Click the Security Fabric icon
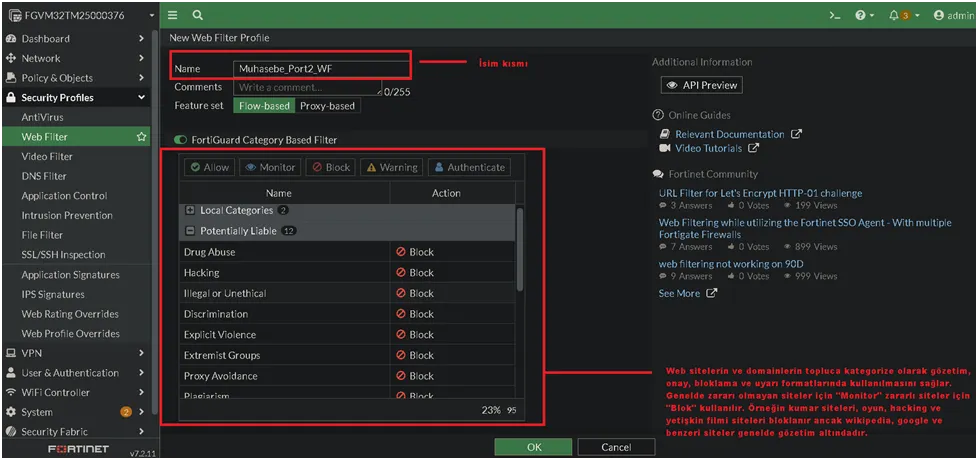The height and width of the screenshot is (460, 978). 11,432
